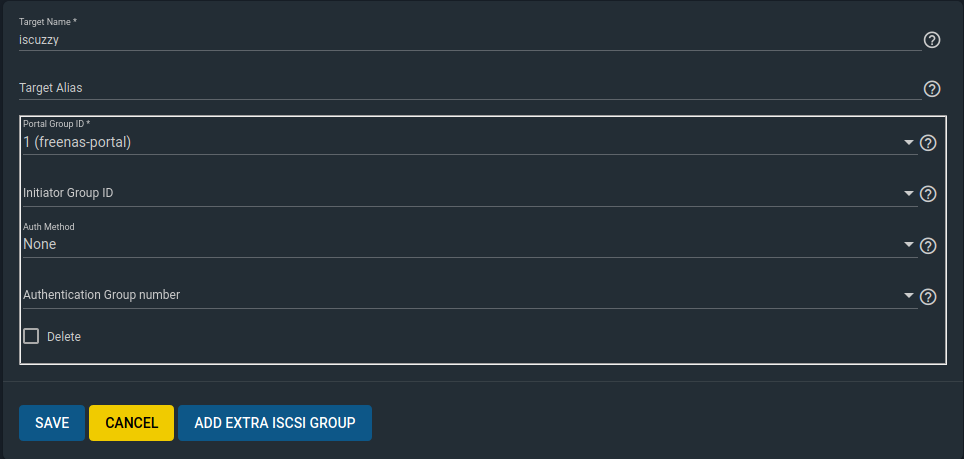The image size is (964, 459).
Task: Select the "1 (freenas-portal)" portal value
Action: point(78,143)
